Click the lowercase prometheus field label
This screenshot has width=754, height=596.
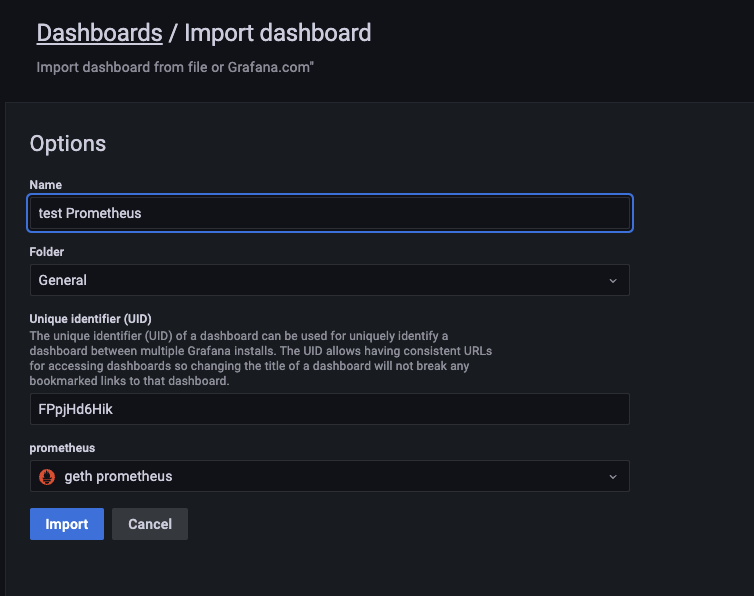62,448
